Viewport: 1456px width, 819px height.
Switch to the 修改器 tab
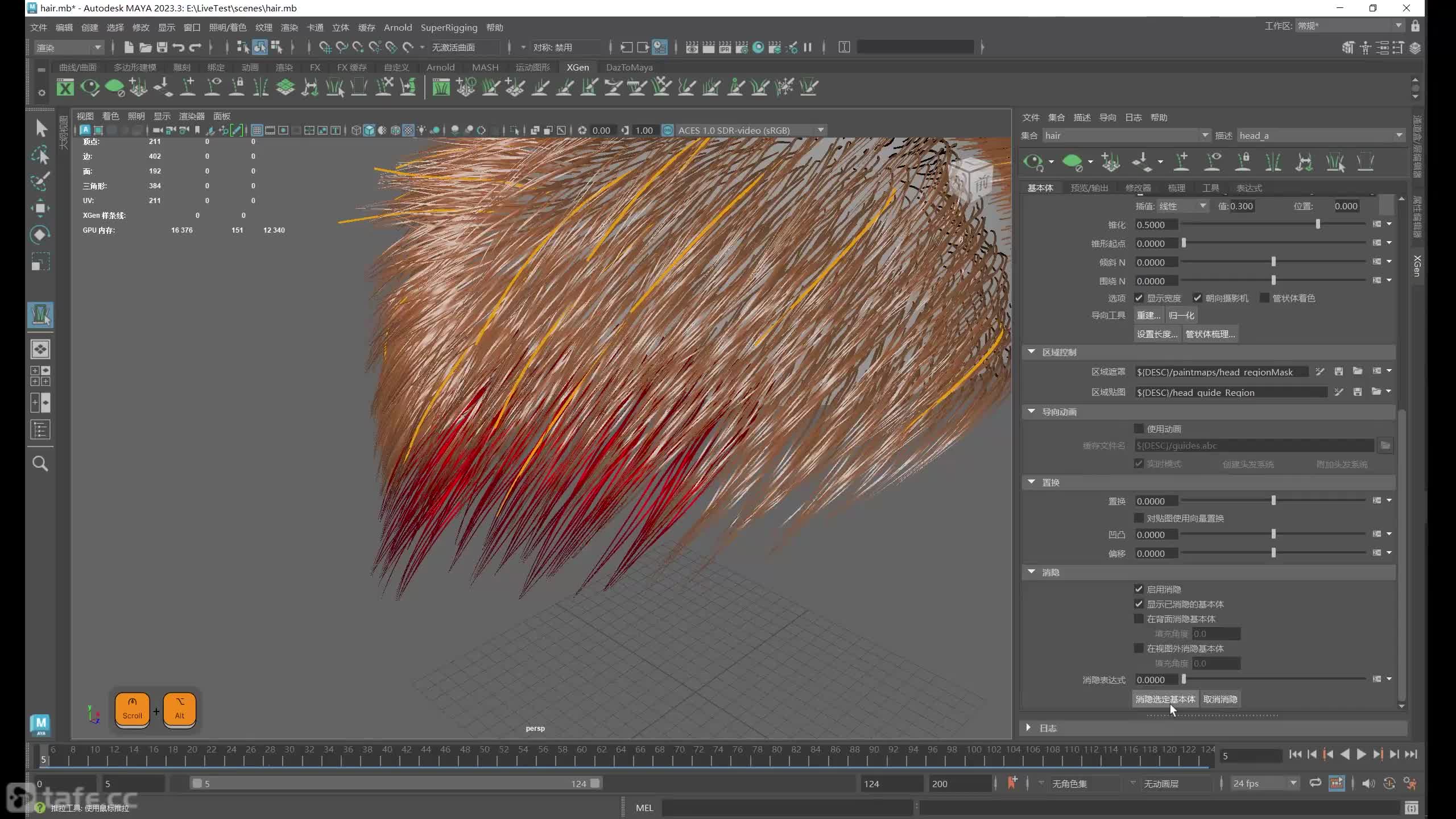[1138, 188]
